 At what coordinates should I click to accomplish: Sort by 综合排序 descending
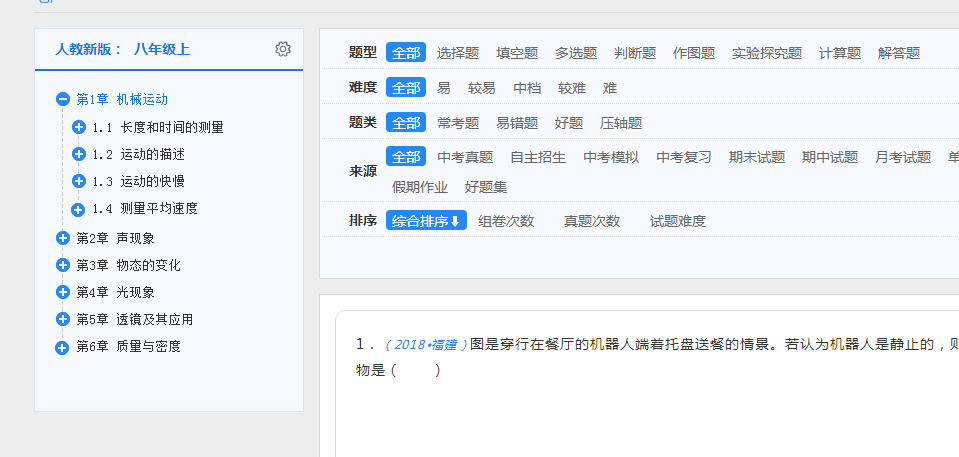tap(426, 221)
